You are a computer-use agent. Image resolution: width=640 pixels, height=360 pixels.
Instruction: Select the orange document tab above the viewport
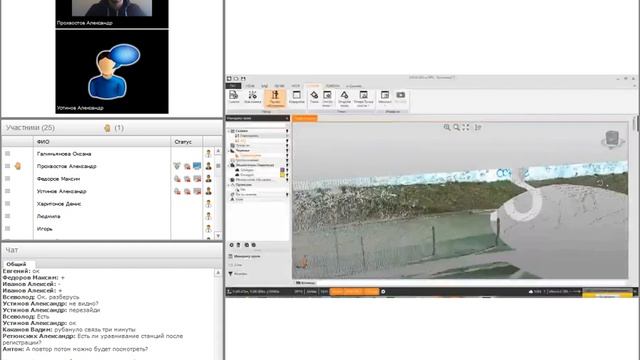click(x=304, y=118)
